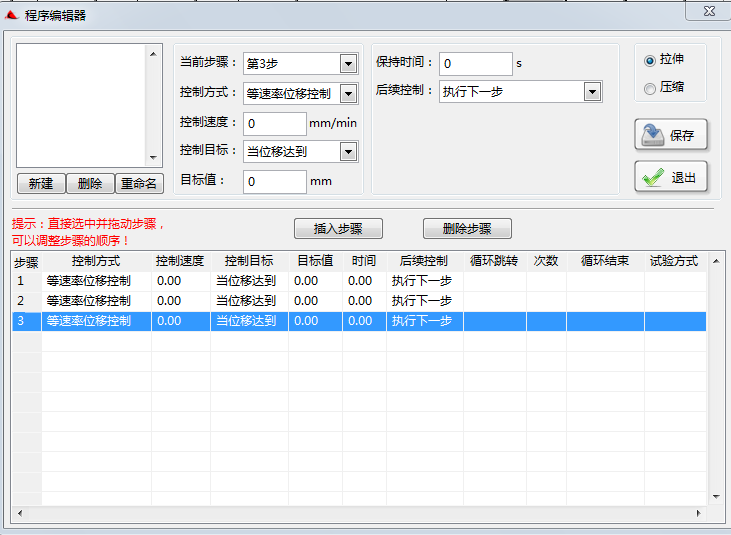The height and width of the screenshot is (535, 731).
Task: Click 时间 column header
Action: [x=365, y=261]
